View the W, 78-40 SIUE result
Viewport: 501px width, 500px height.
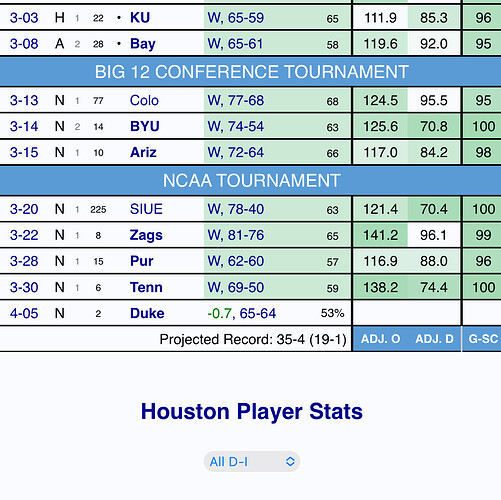(x=236, y=209)
